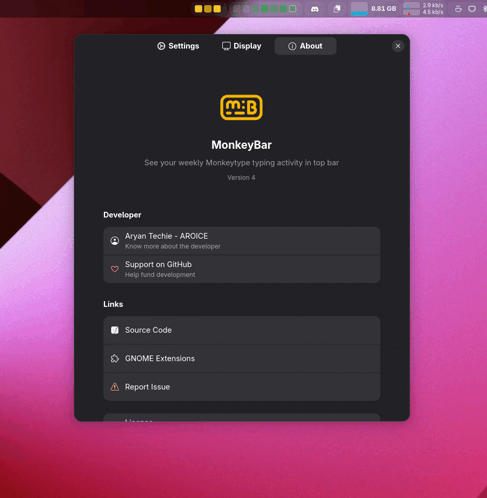Open the Support on GitHub row

pos(242,269)
